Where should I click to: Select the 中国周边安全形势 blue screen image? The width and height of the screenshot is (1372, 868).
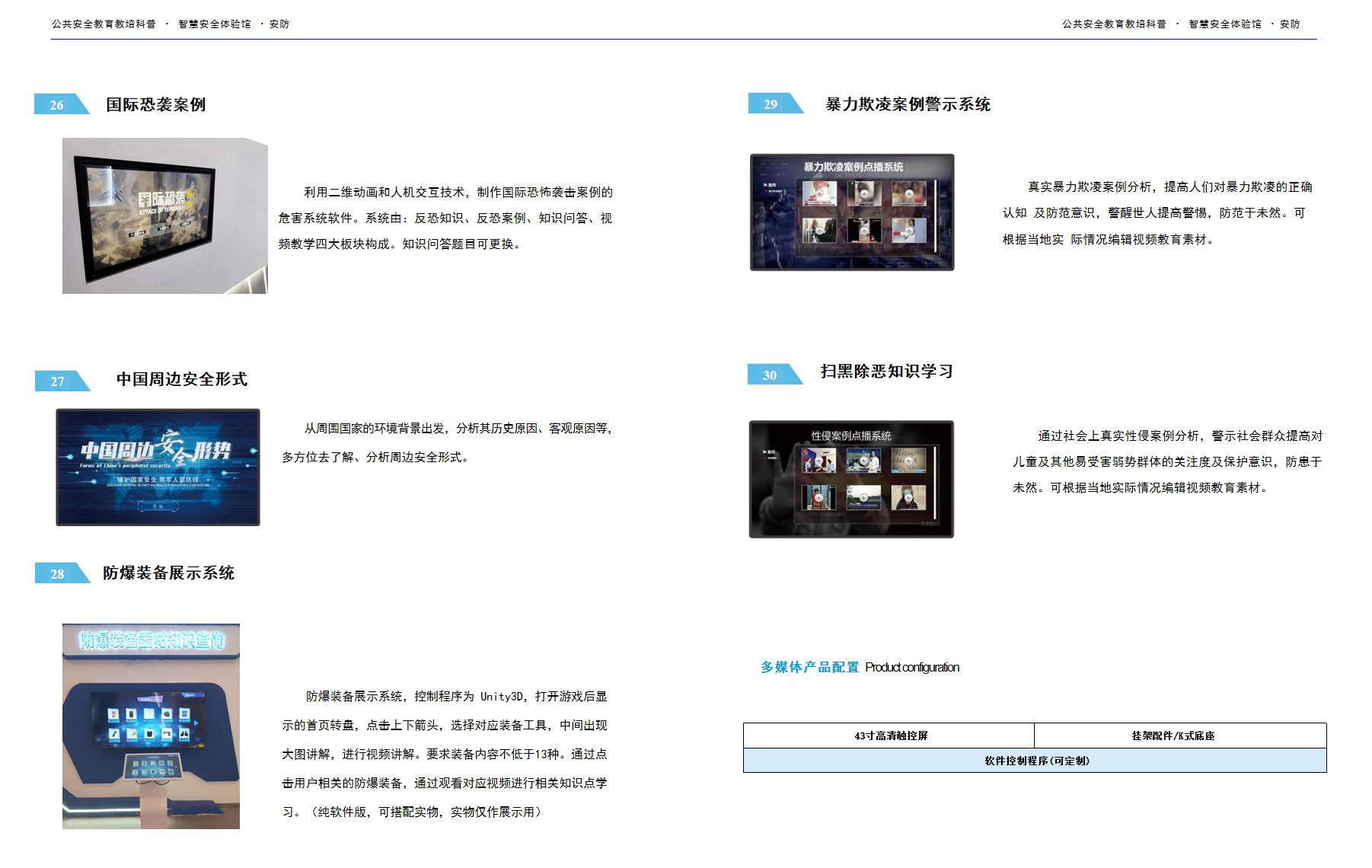coord(158,467)
